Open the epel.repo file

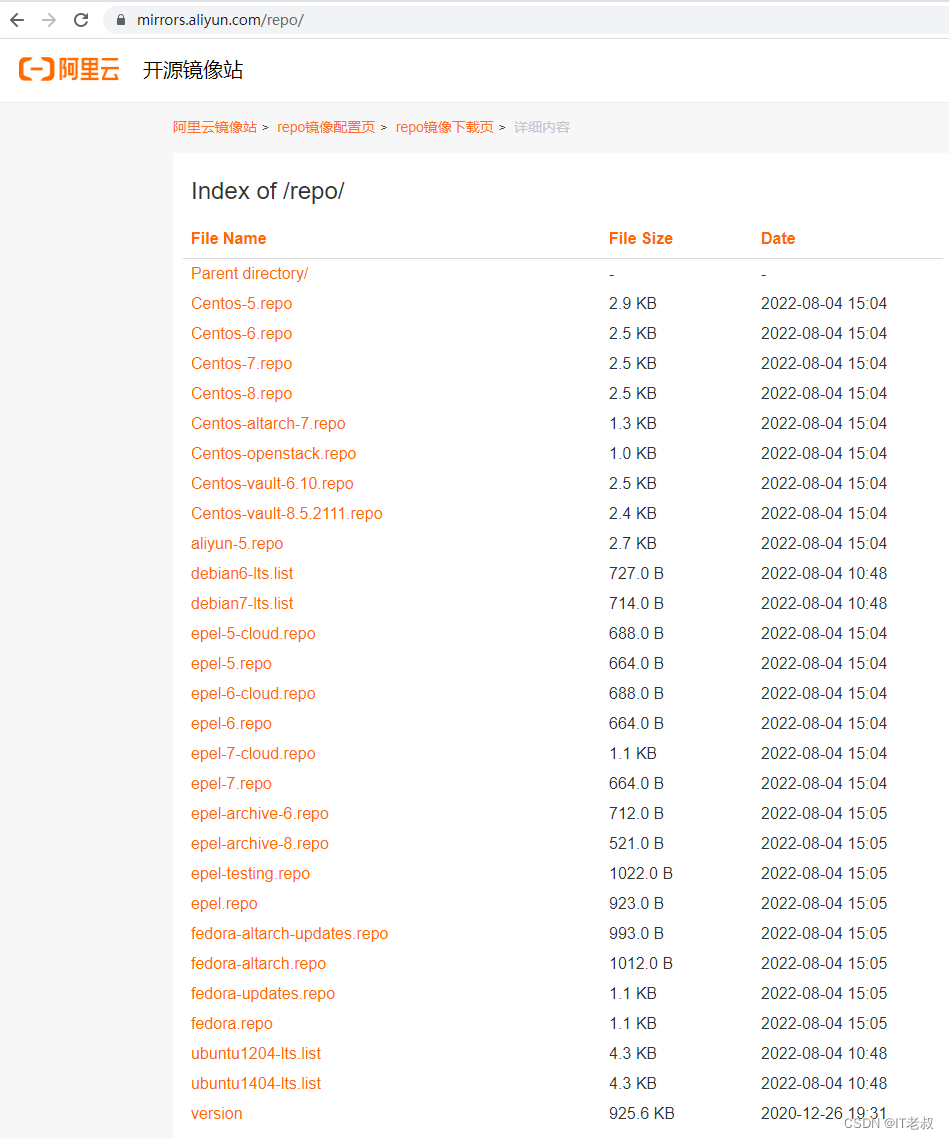coord(224,904)
